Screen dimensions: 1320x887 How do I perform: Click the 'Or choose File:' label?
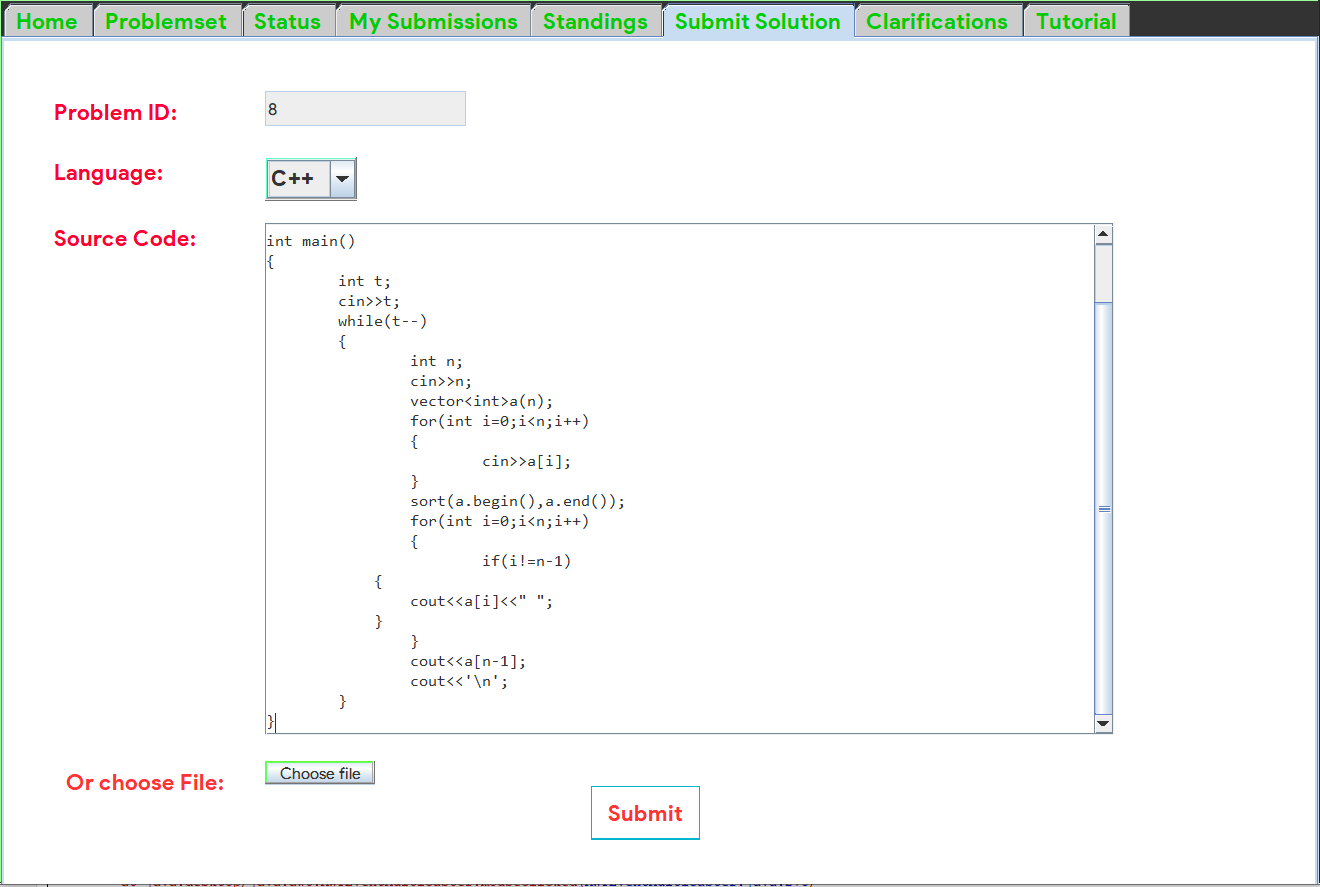coord(145,782)
